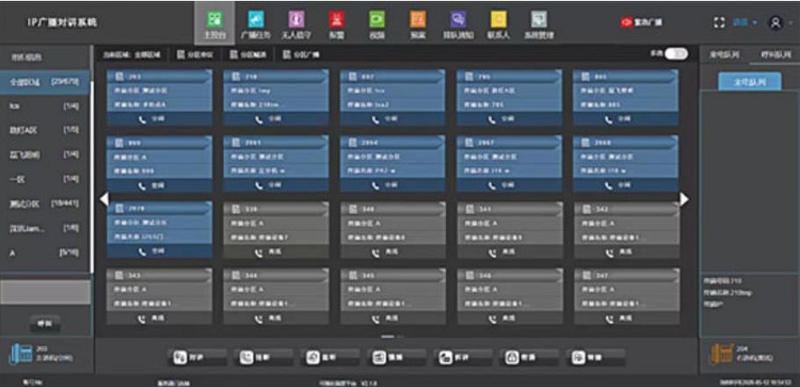Open the 系统管理 system management icon
Viewport: 800px width, 387px height.
coord(539,19)
